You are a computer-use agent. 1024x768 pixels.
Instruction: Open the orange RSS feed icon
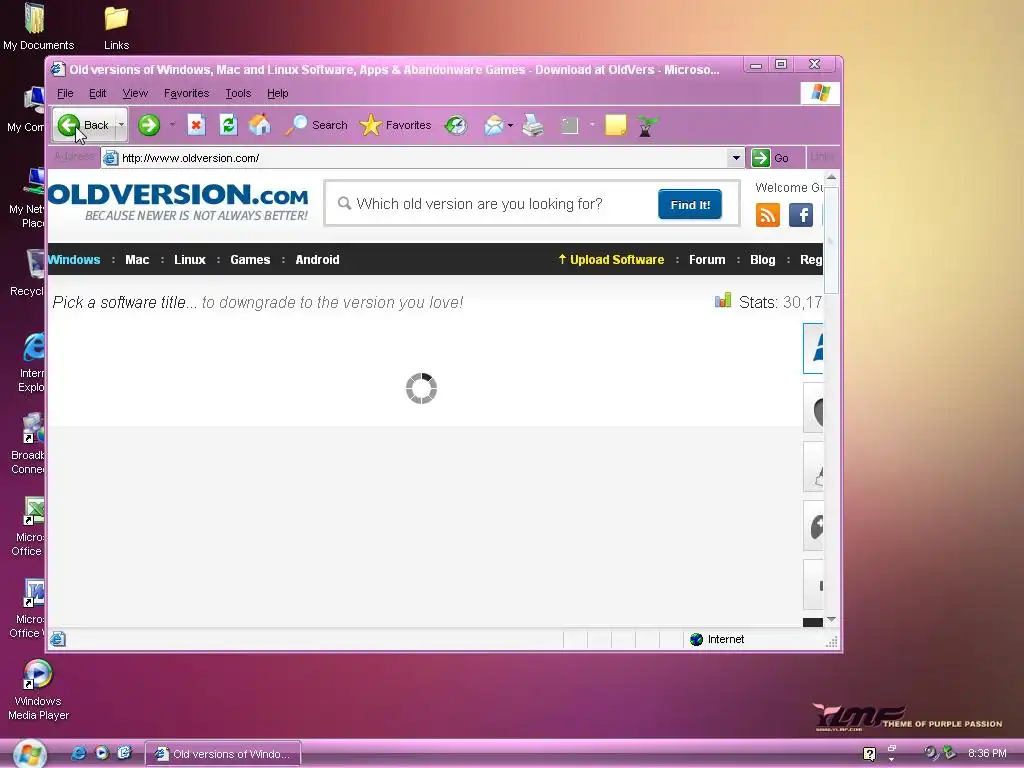(x=767, y=215)
